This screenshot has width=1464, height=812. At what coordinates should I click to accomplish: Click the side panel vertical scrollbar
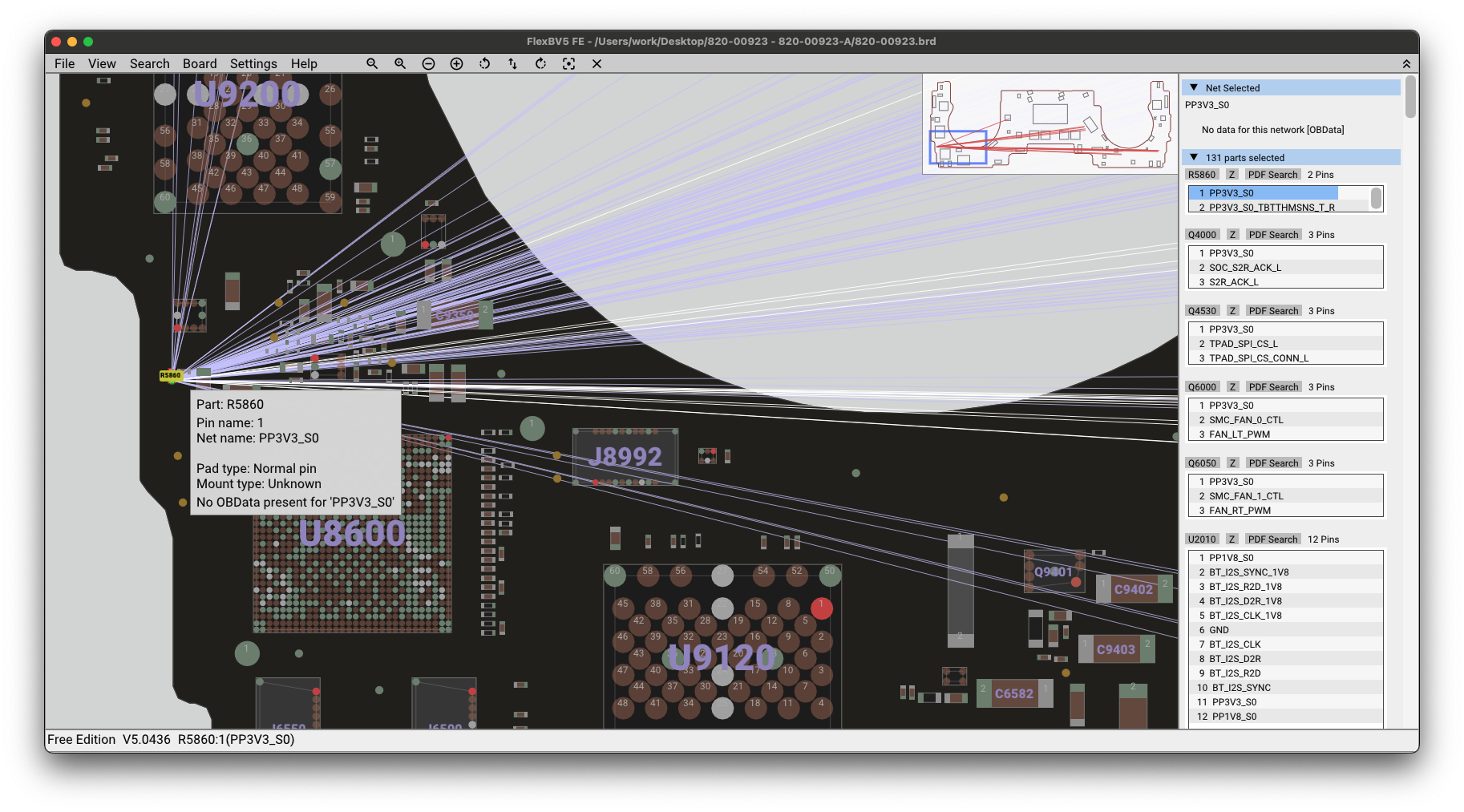click(x=1411, y=97)
